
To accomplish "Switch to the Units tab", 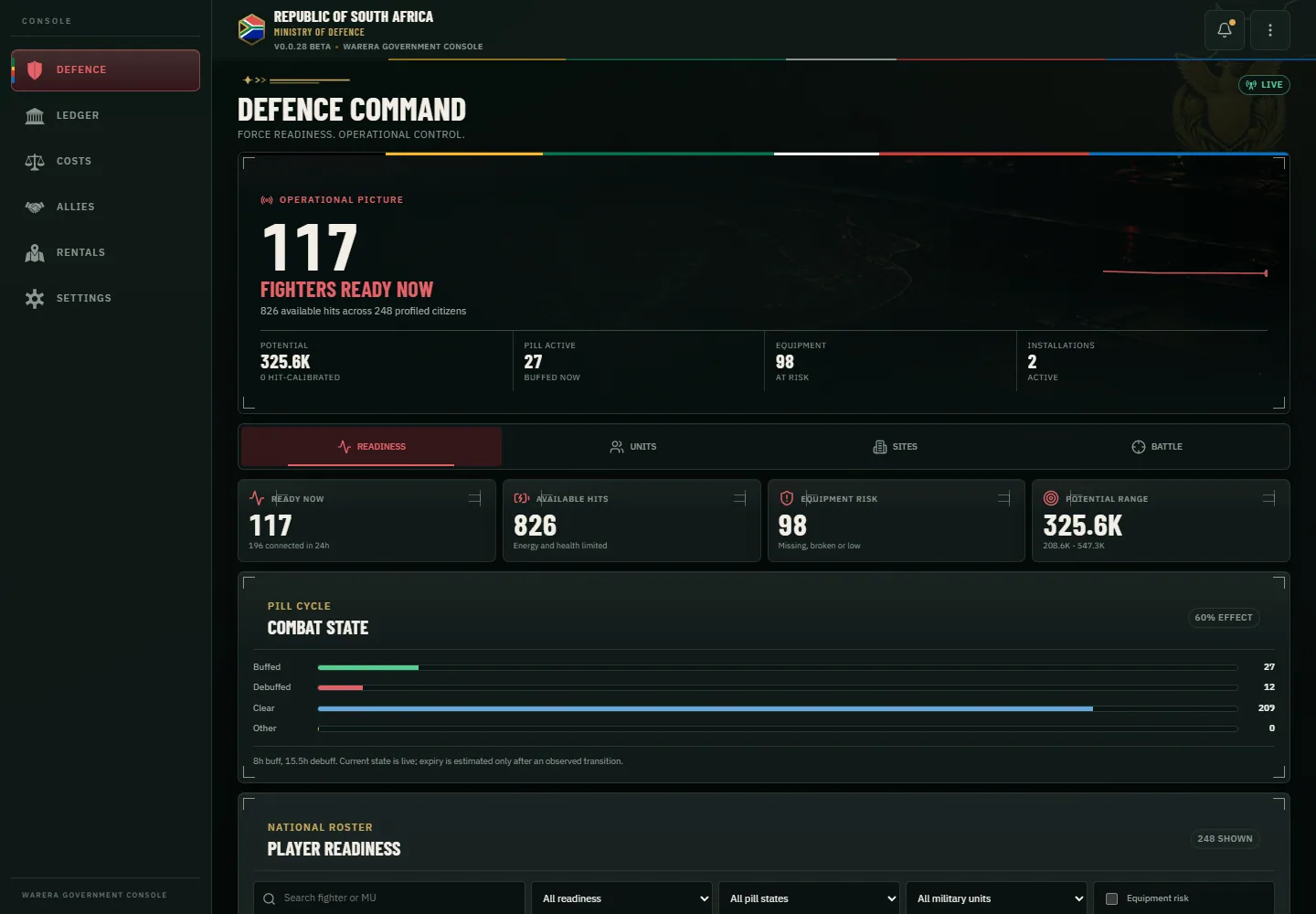I will coord(632,447).
